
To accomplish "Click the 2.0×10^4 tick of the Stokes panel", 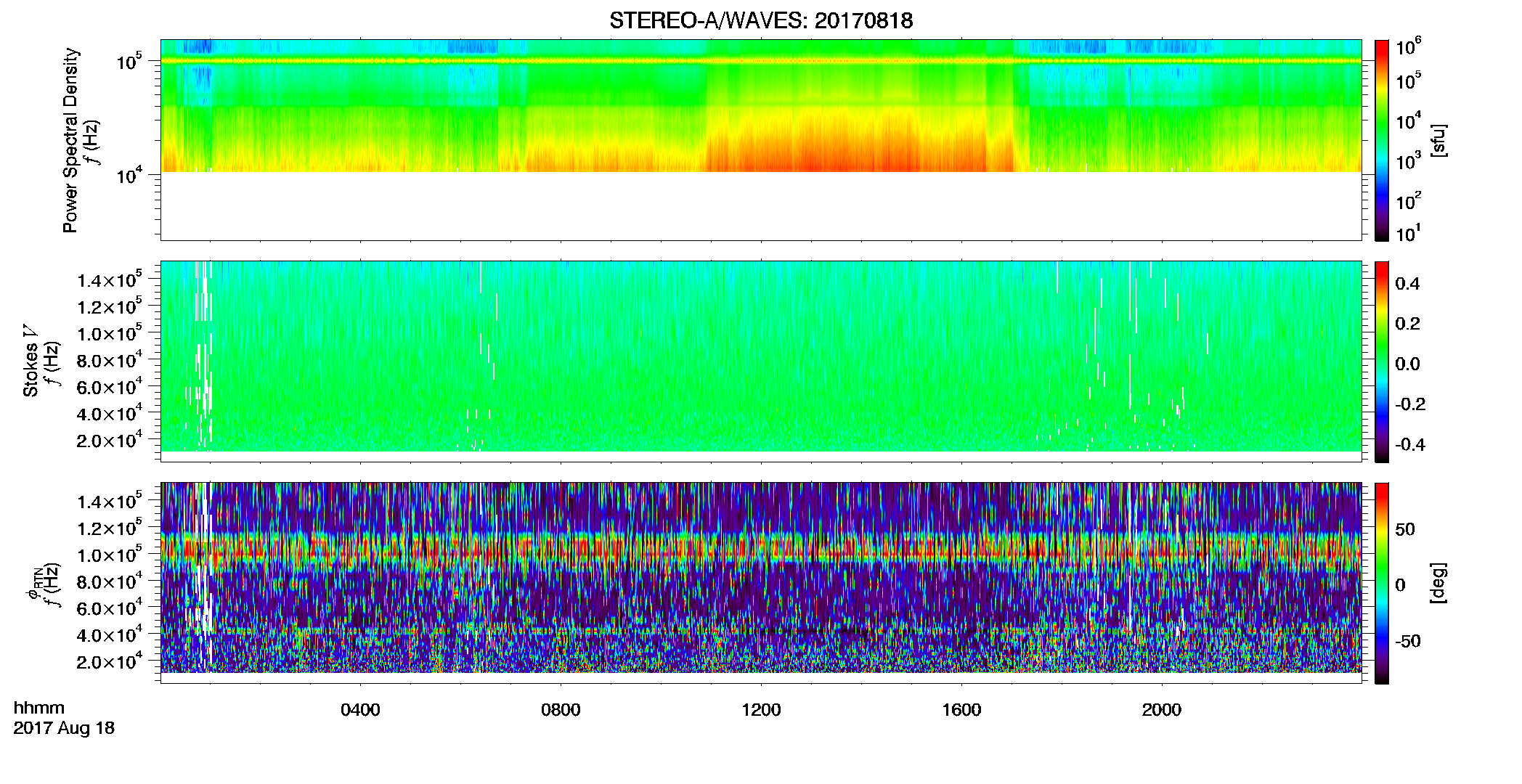I will coord(110,440).
